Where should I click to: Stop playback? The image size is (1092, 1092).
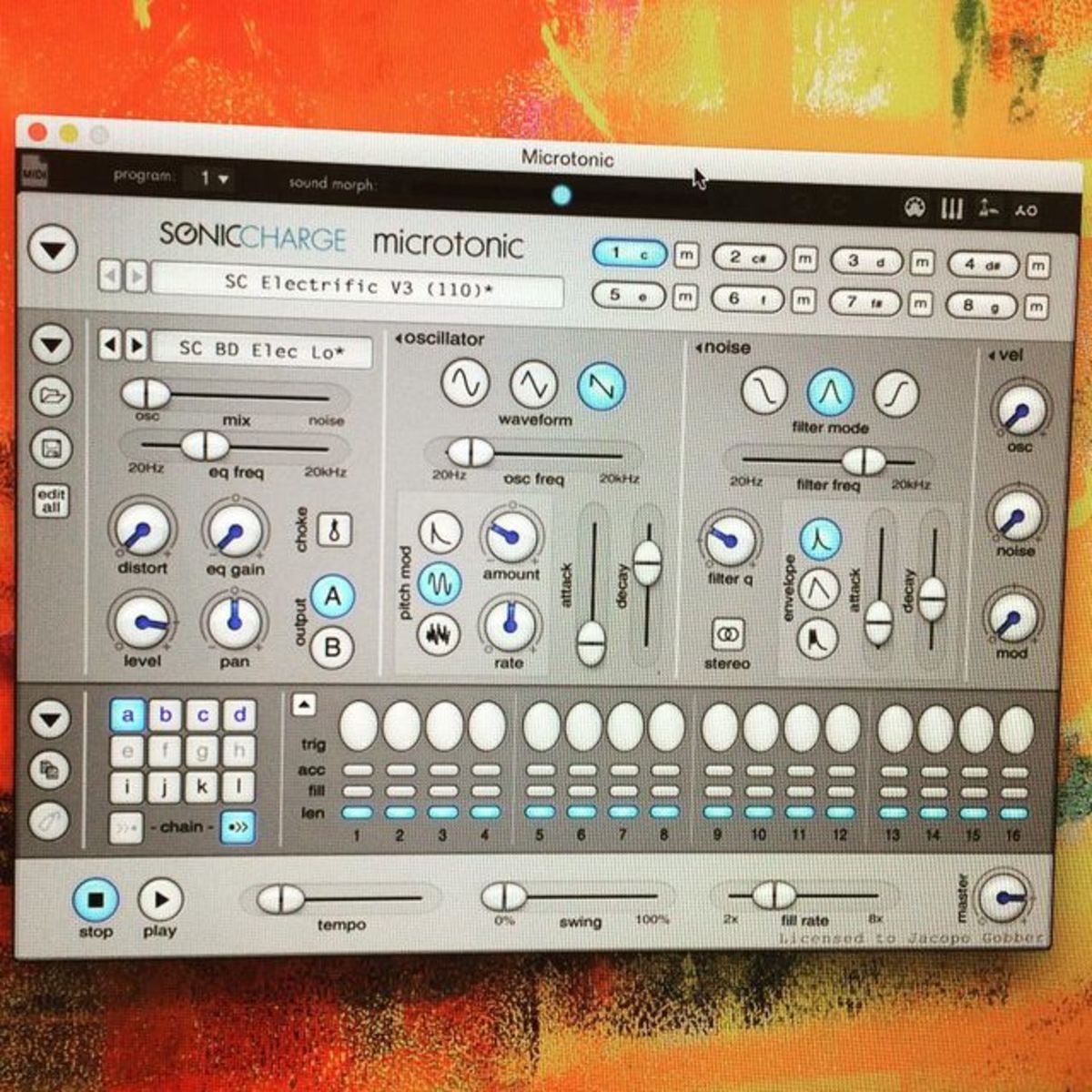pyautogui.click(x=96, y=900)
